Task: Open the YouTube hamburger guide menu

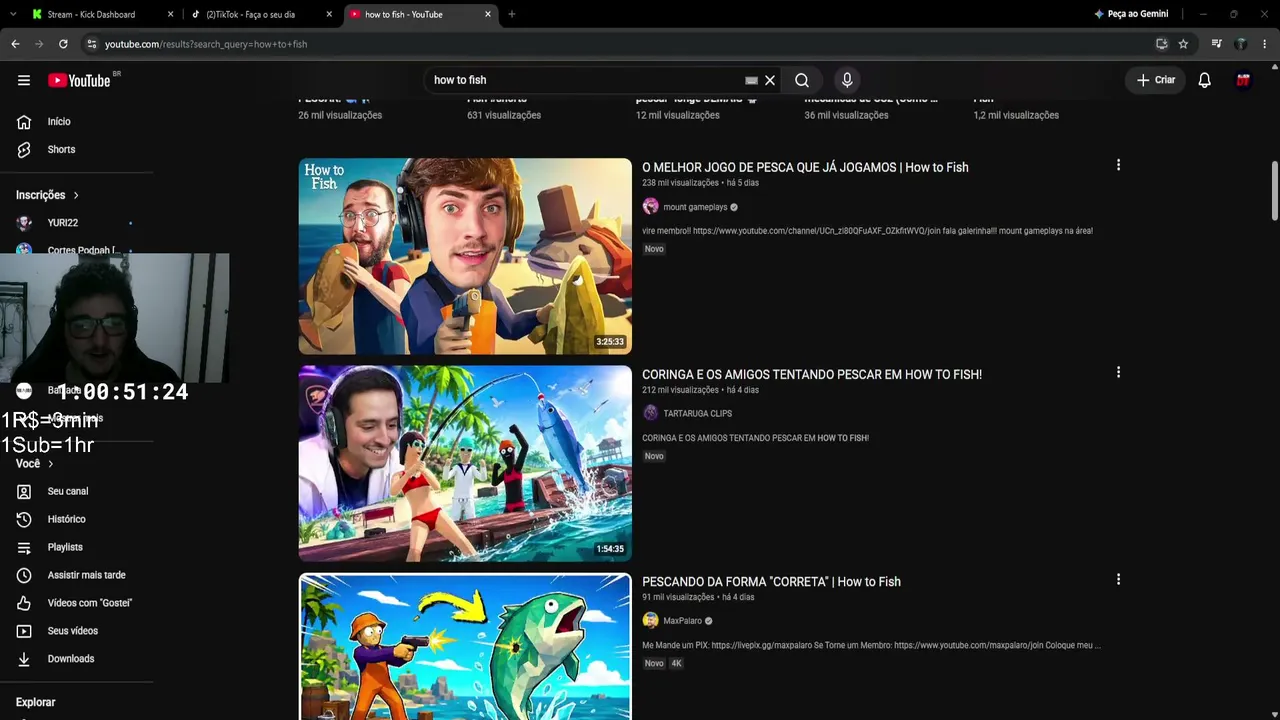Action: (x=24, y=80)
